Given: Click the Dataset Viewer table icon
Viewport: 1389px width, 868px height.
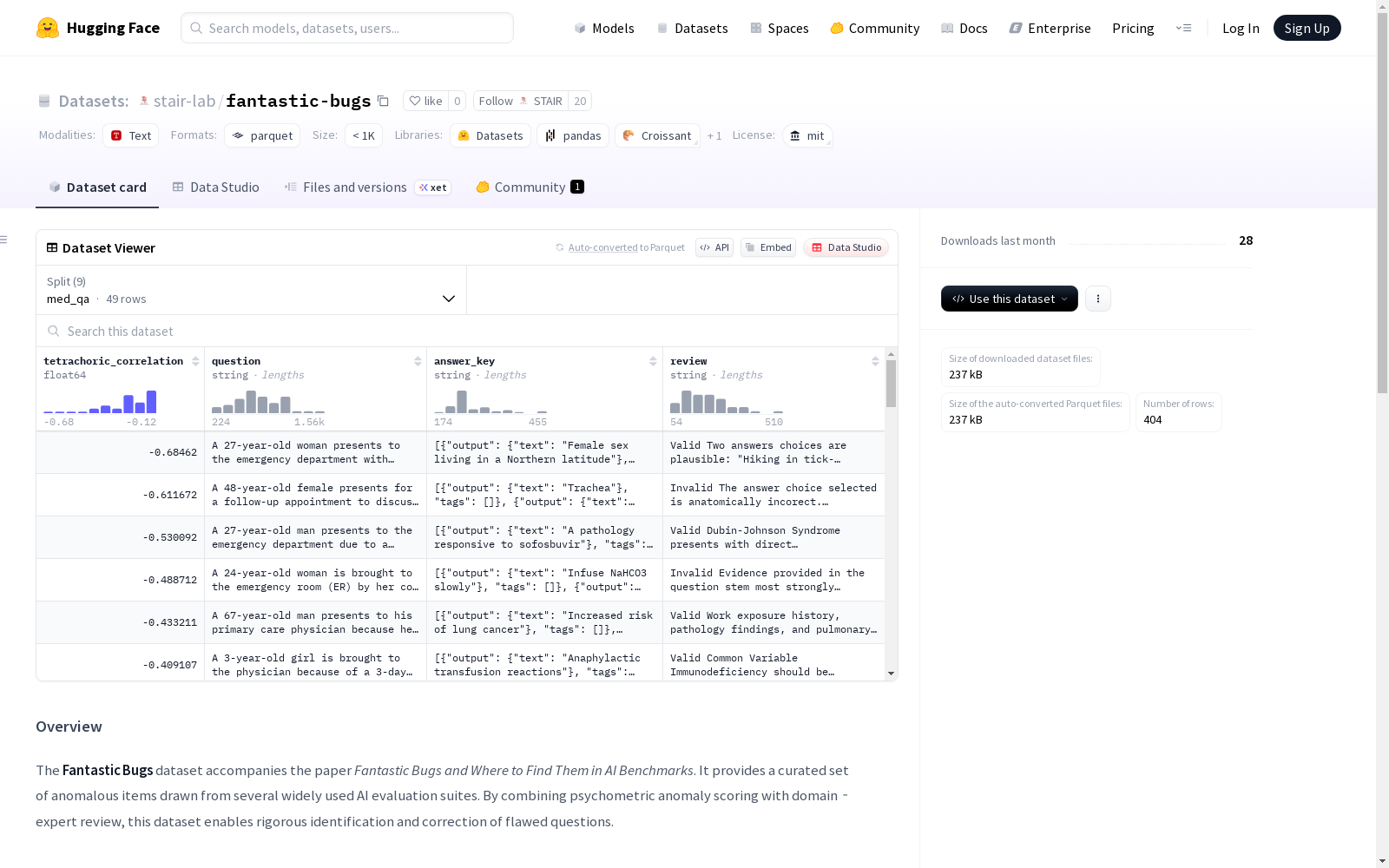Looking at the screenshot, I should tap(52, 247).
